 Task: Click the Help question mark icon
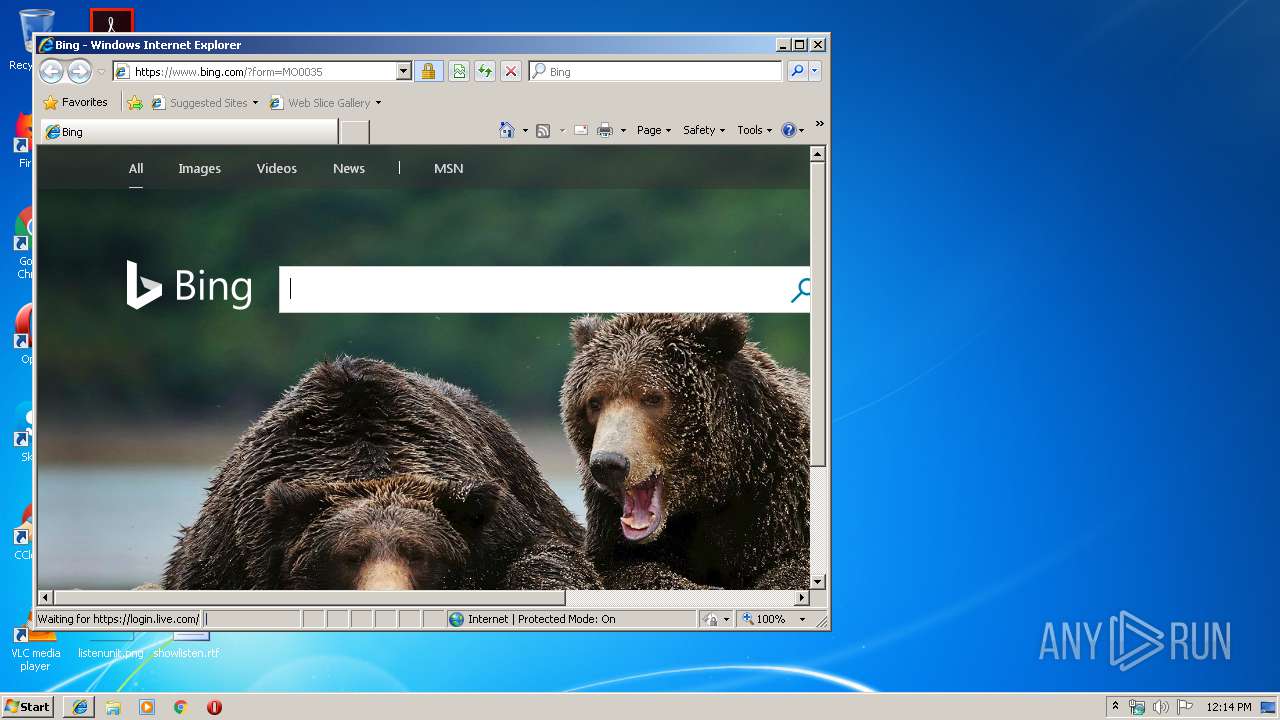click(x=788, y=130)
